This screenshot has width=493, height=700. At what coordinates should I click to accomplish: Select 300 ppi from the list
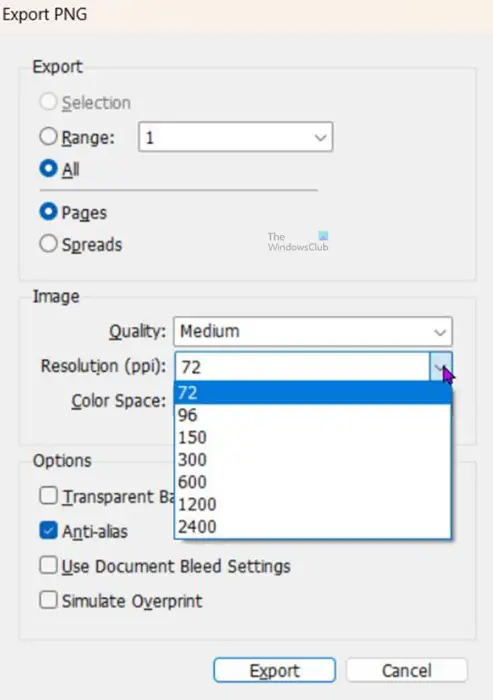pyautogui.click(x=313, y=460)
